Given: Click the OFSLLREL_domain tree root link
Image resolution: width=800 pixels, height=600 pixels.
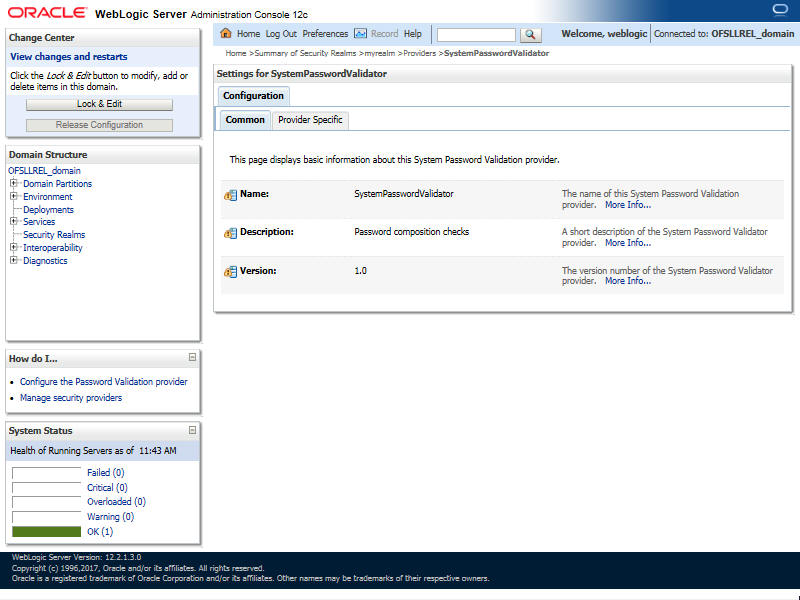Looking at the screenshot, I should pyautogui.click(x=44, y=170).
